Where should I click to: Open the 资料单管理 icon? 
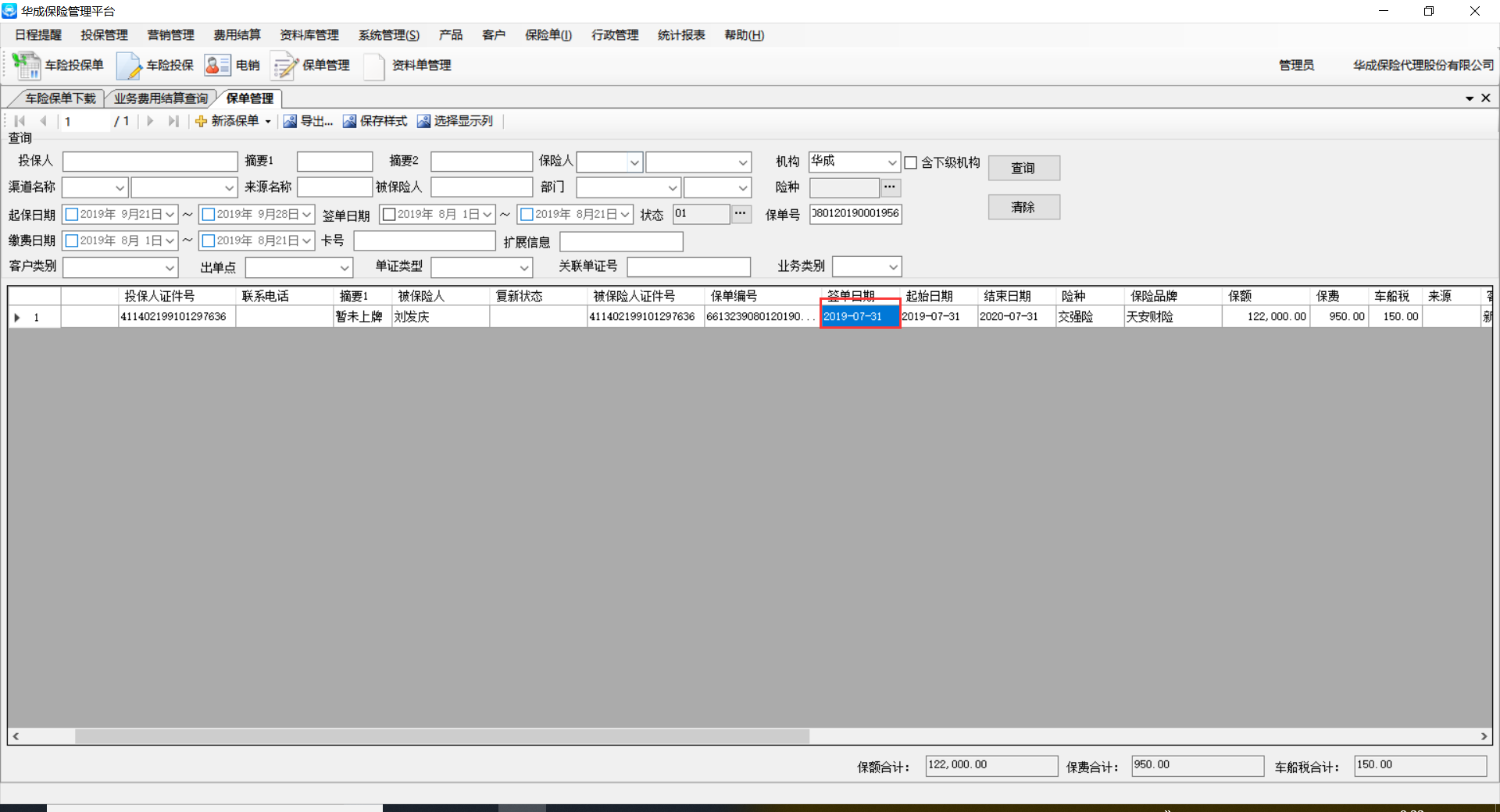[374, 66]
